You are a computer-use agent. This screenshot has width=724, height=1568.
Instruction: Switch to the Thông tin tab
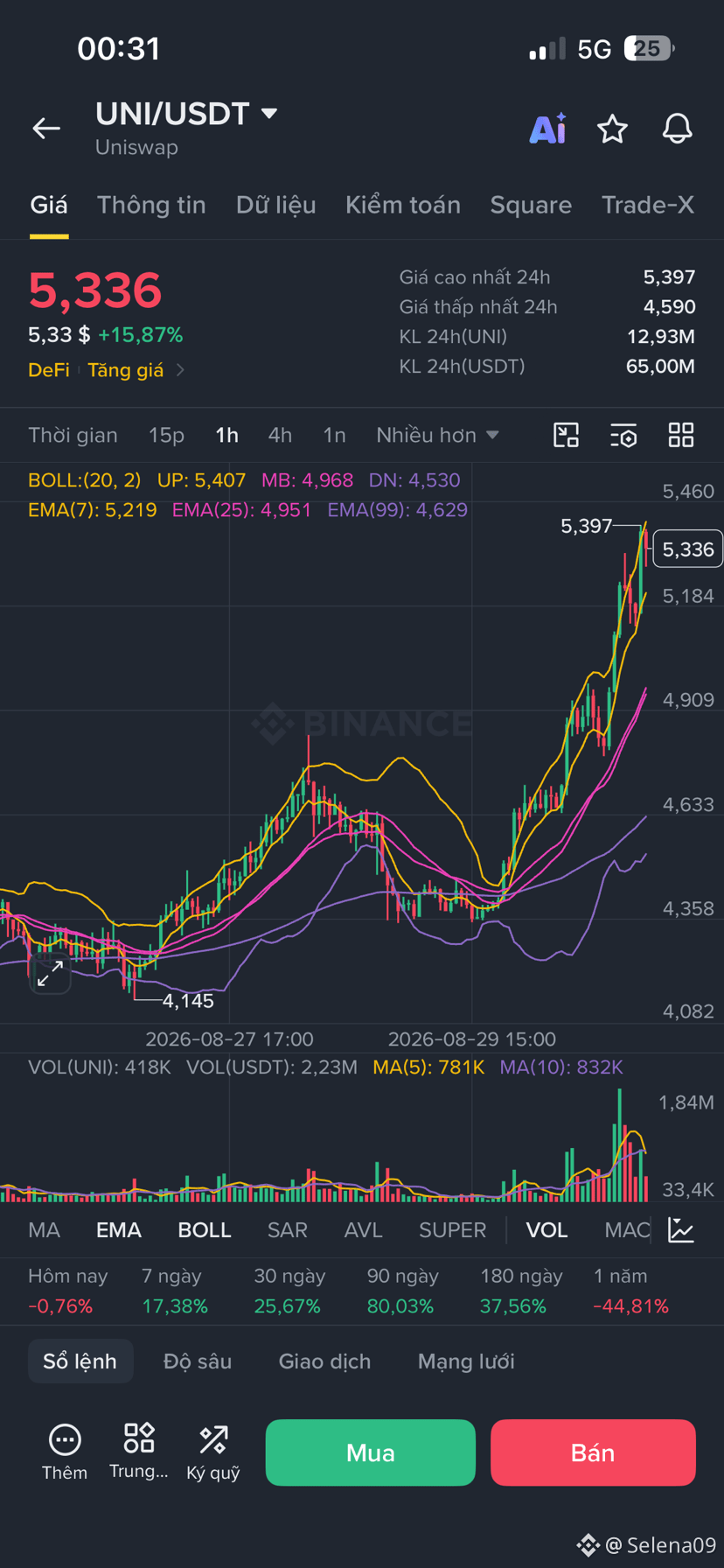coord(151,205)
